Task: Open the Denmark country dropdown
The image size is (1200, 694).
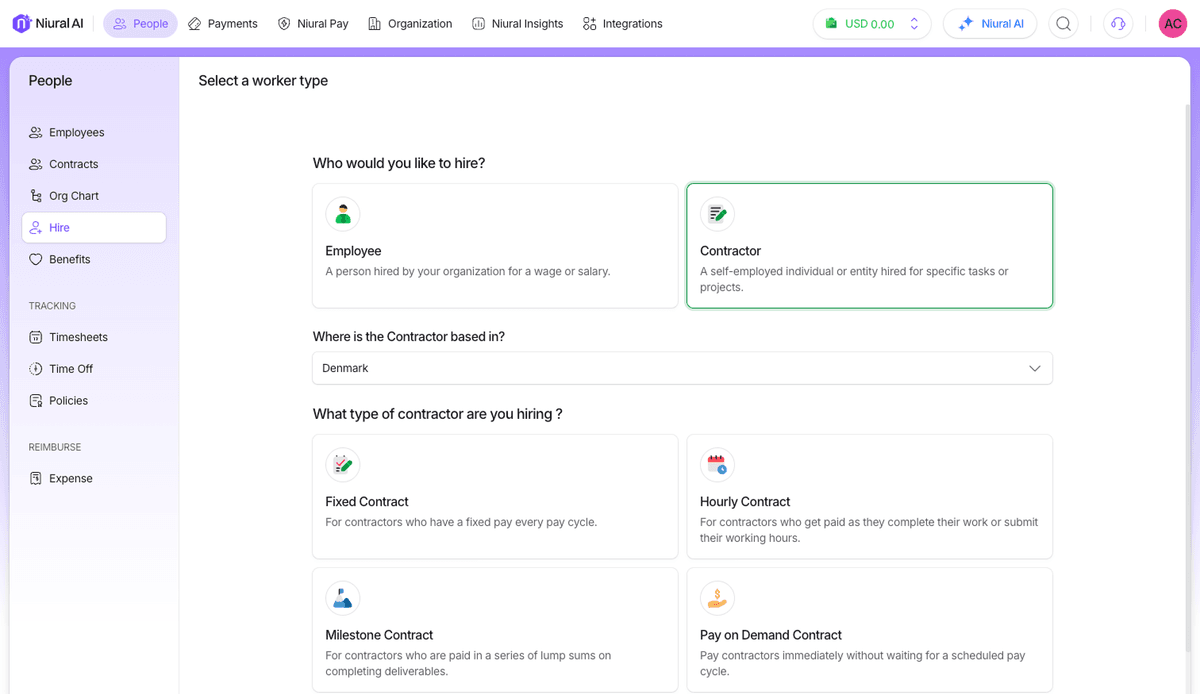Action: tap(682, 368)
